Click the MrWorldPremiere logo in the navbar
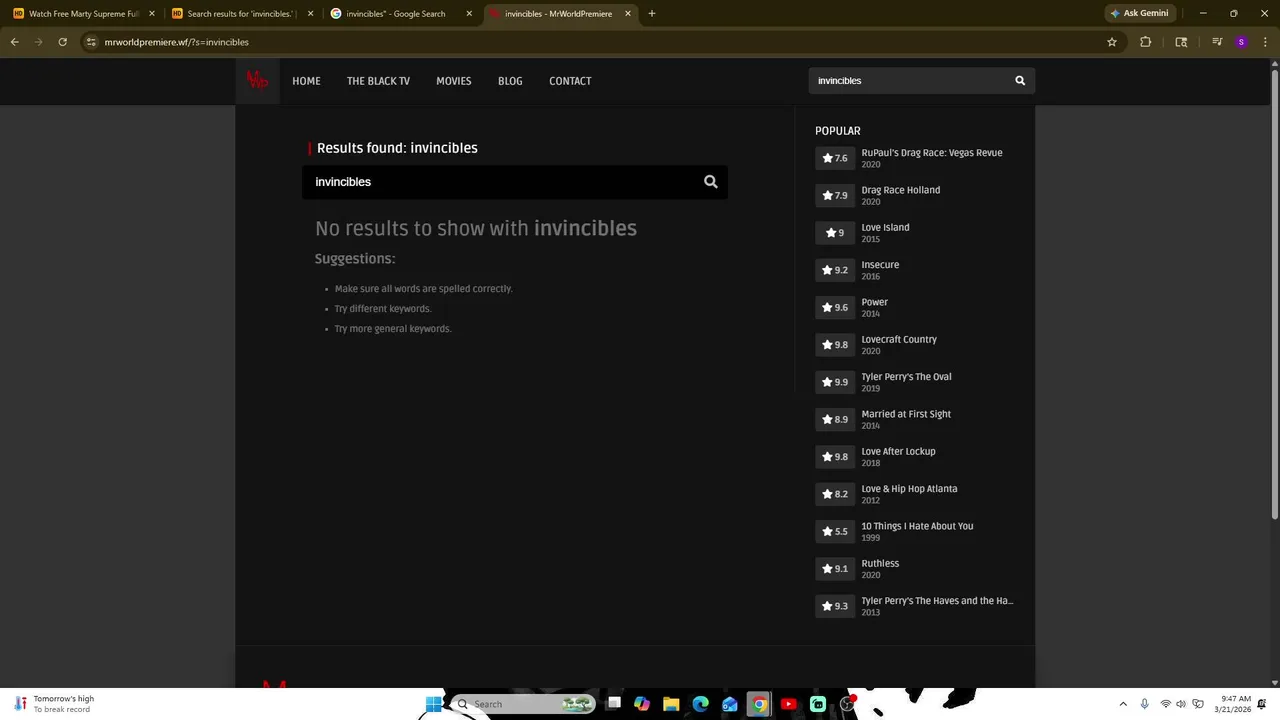 coord(257,81)
